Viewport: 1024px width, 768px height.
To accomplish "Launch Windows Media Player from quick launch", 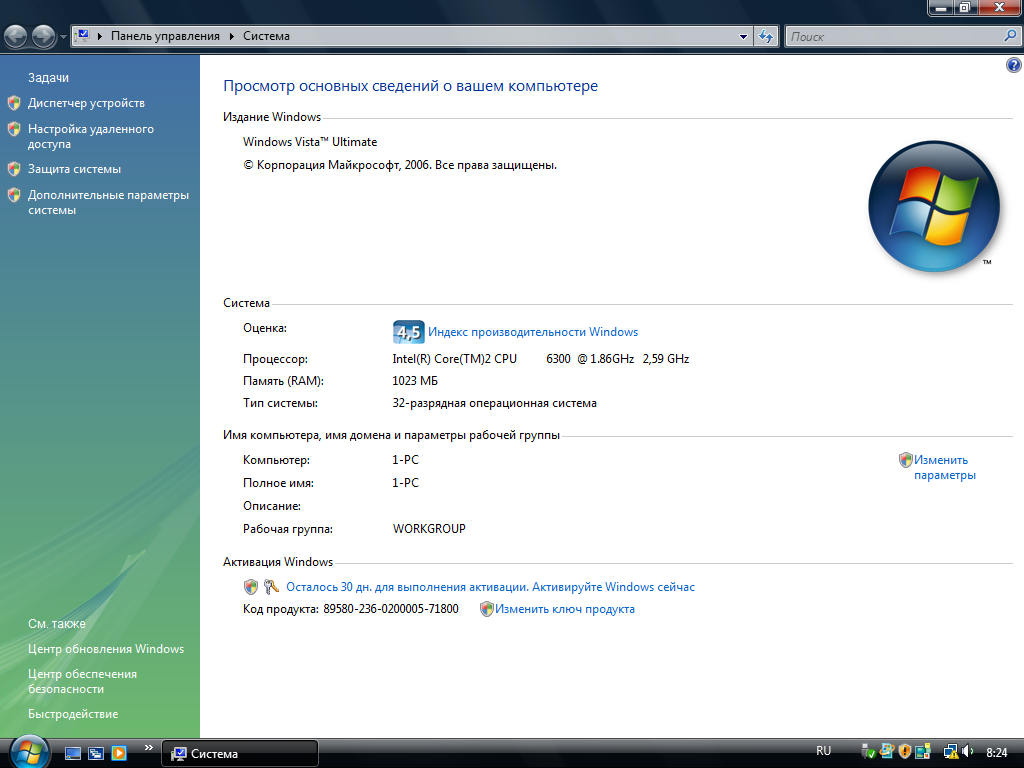I will 119,754.
